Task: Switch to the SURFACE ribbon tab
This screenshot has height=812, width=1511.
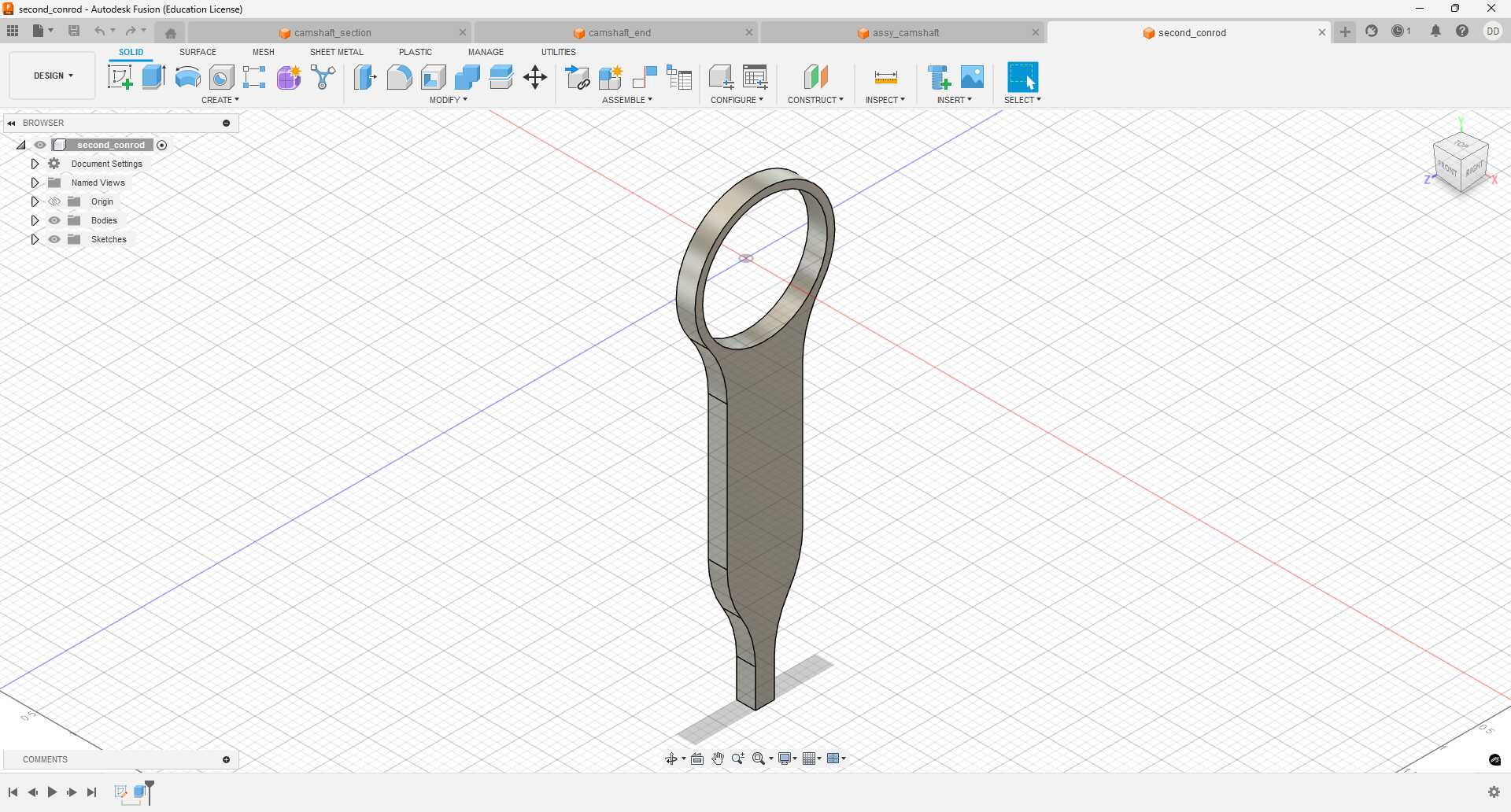Action: tap(198, 52)
